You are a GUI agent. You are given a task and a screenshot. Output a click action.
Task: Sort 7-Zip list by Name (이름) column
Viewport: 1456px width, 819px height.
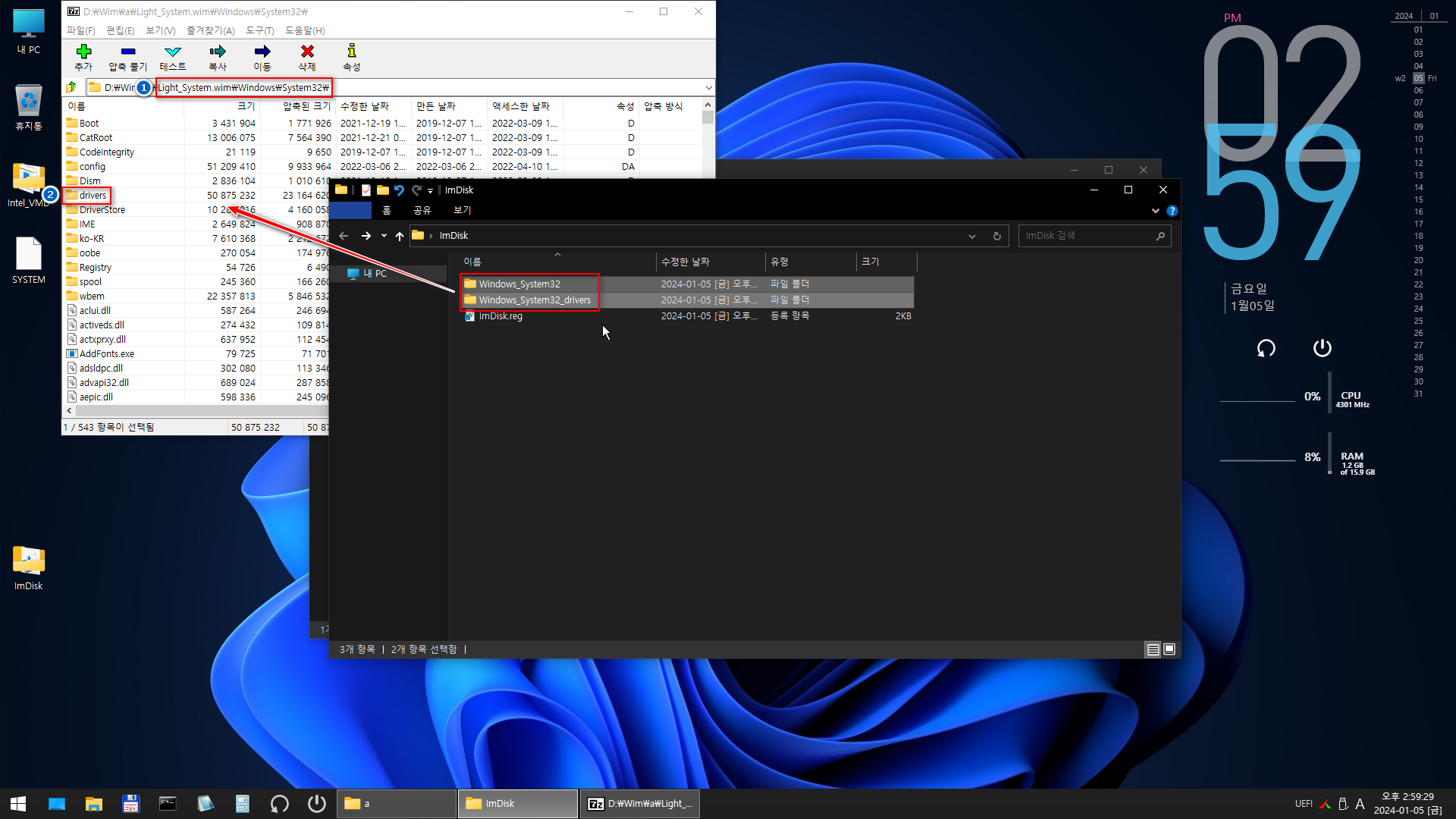124,106
